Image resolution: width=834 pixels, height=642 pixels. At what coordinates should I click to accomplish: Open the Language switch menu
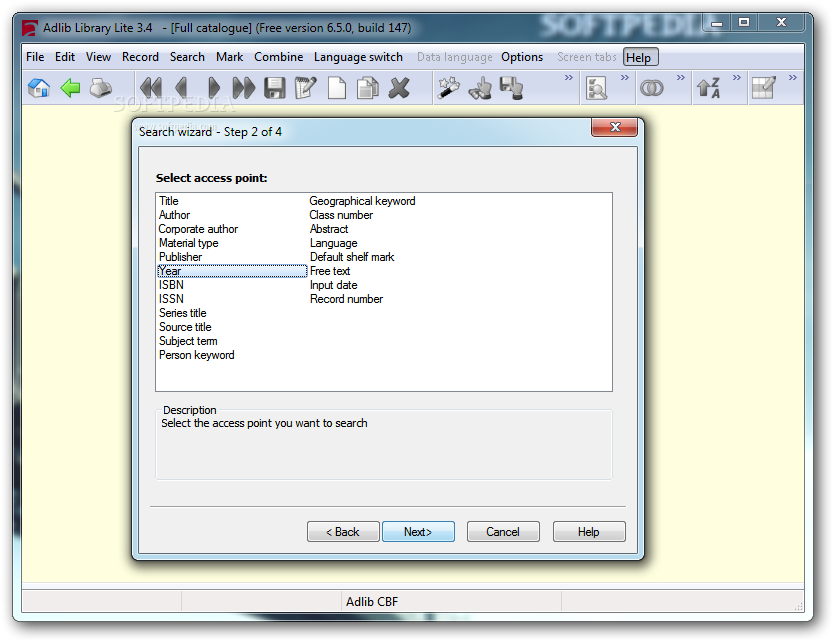(x=358, y=57)
